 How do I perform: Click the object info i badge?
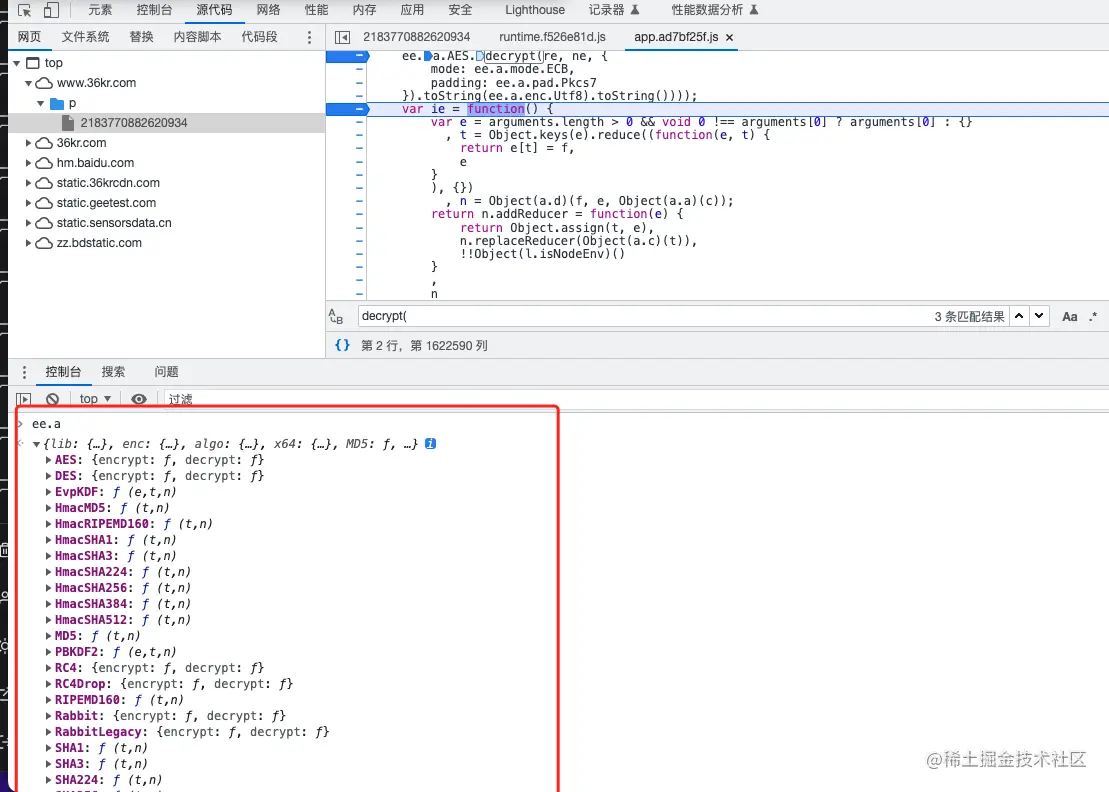tap(430, 443)
